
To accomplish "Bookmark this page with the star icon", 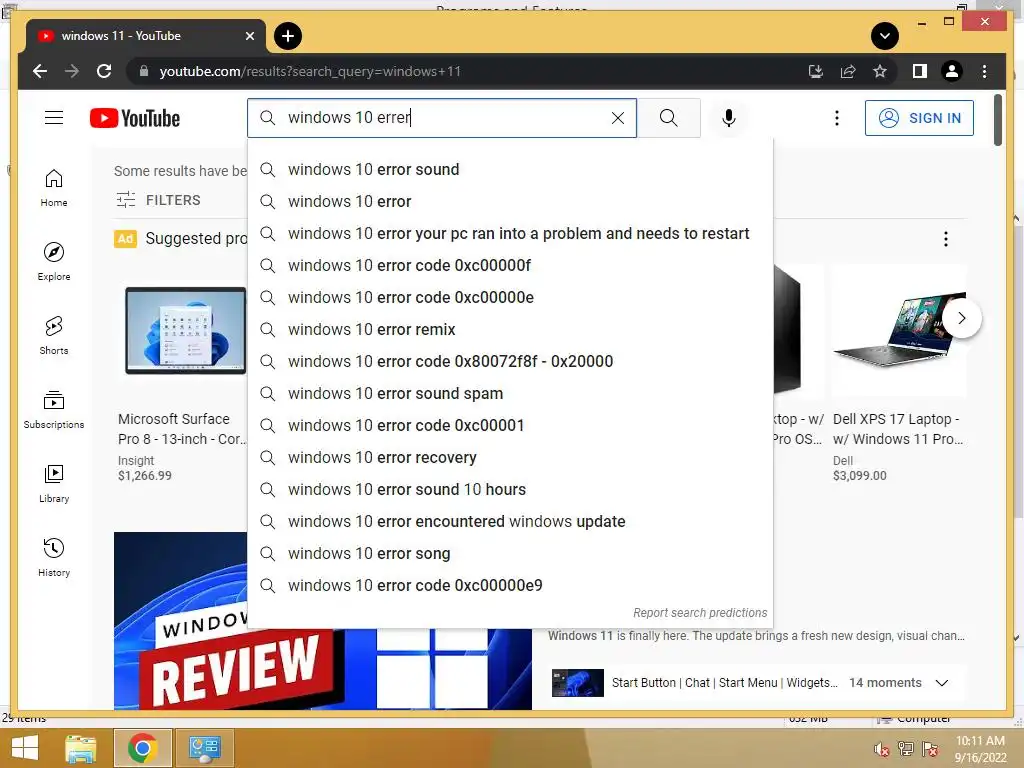I will coord(880,71).
